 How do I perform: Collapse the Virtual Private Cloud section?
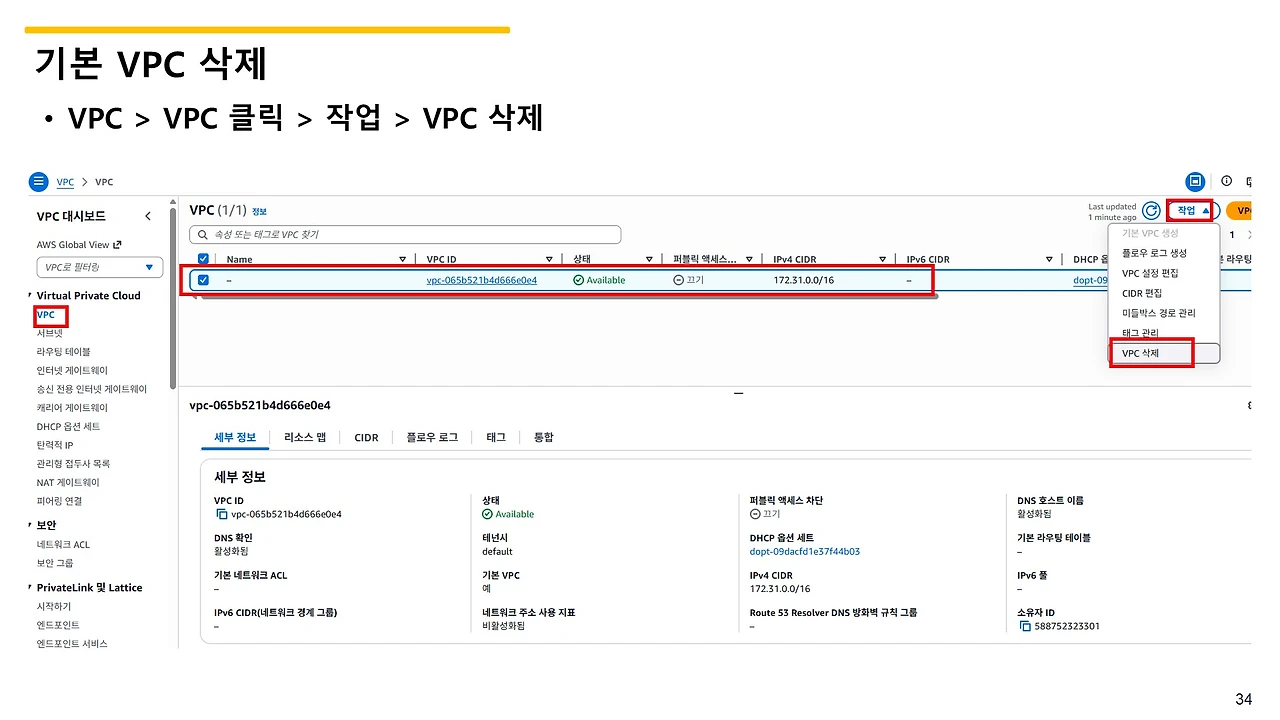click(x=30, y=296)
